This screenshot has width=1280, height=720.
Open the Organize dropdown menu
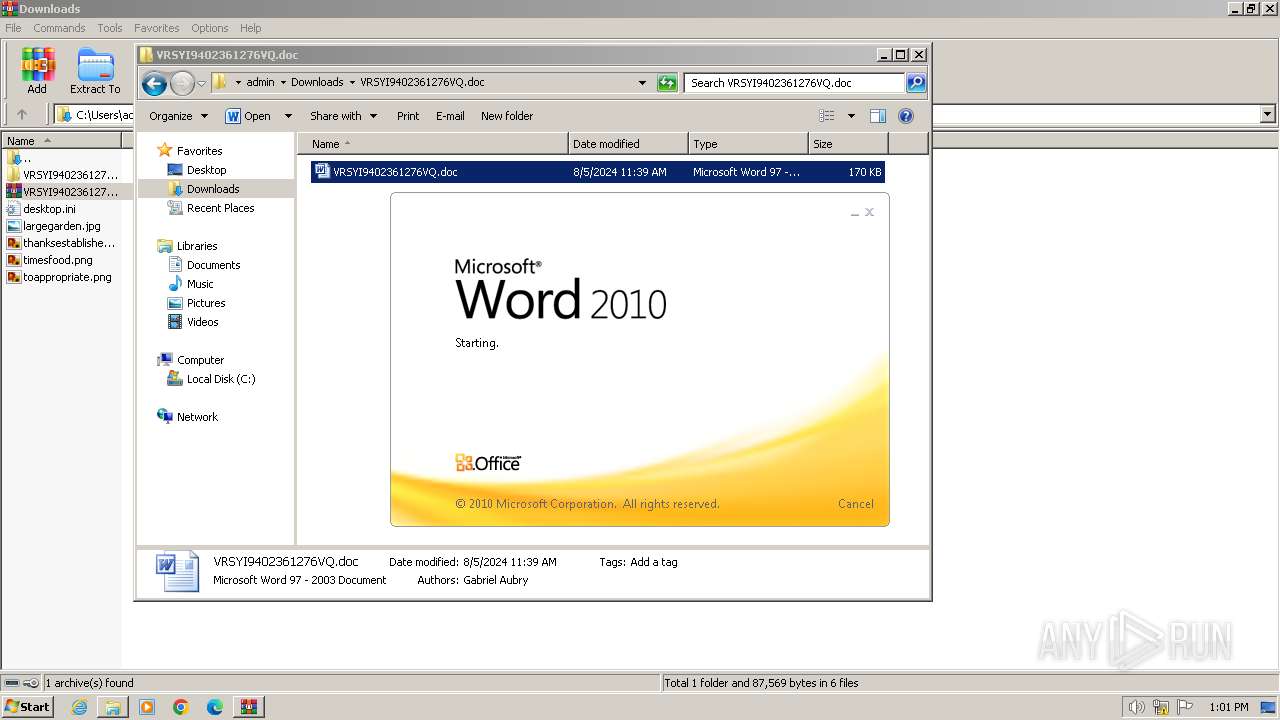pyautogui.click(x=179, y=116)
